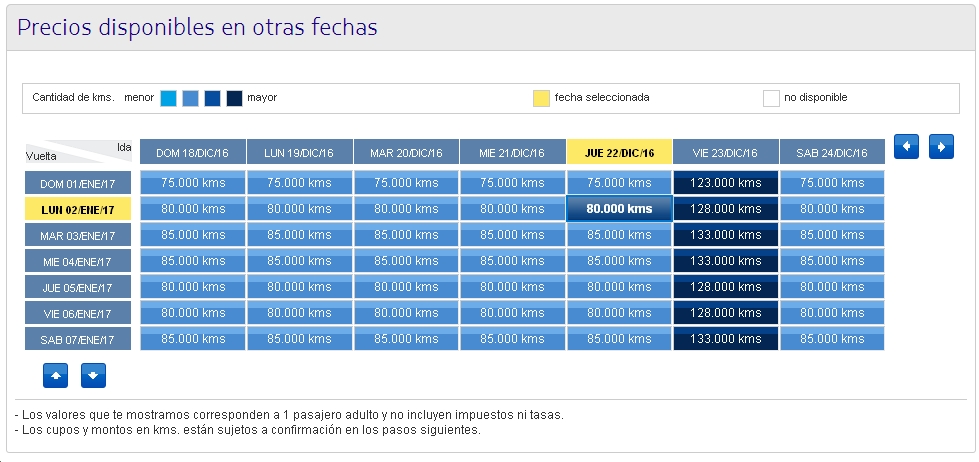
Task: Select 80.000 kms for MAR 20 and JUE 05
Action: (406, 287)
